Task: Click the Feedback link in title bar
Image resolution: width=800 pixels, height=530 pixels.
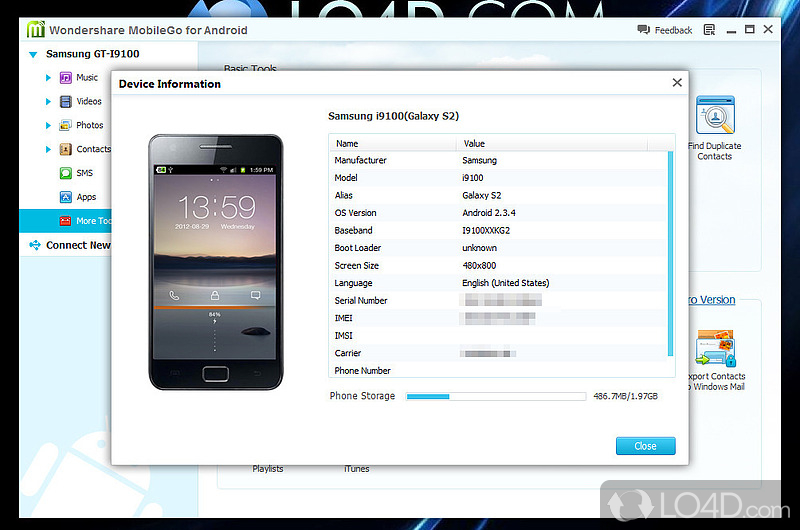Action: pos(673,30)
